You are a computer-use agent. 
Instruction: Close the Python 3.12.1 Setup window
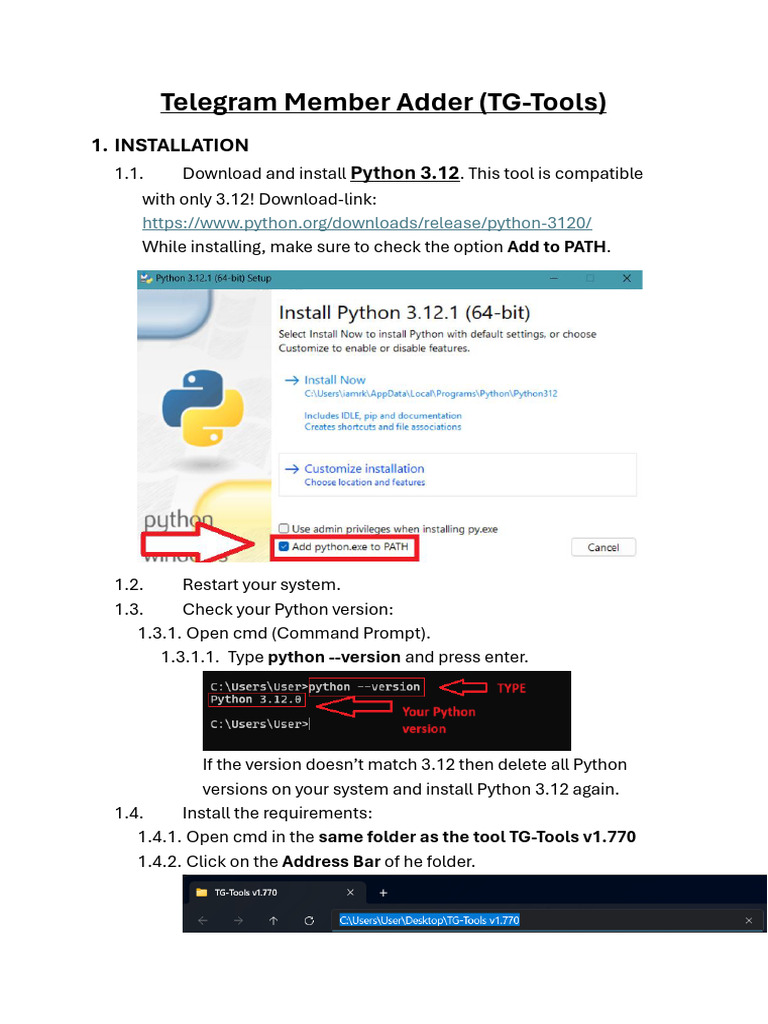[x=626, y=278]
